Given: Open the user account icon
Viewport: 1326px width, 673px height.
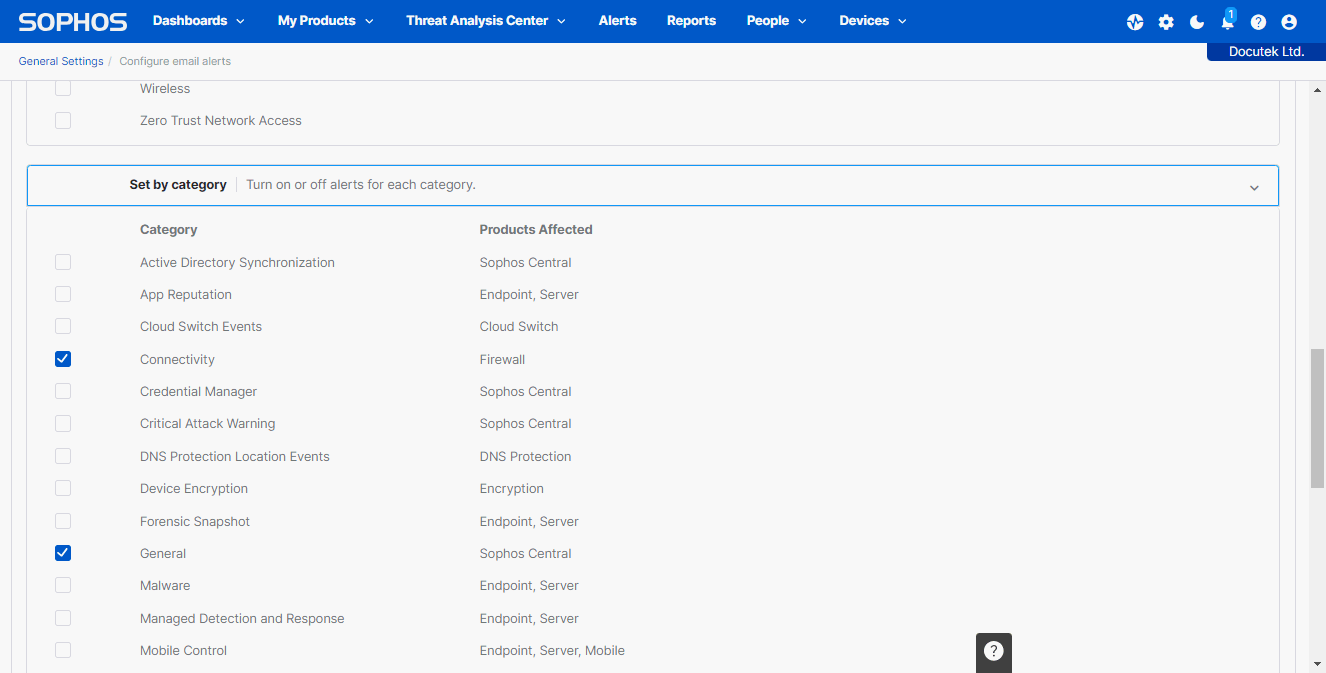Looking at the screenshot, I should tap(1289, 22).
